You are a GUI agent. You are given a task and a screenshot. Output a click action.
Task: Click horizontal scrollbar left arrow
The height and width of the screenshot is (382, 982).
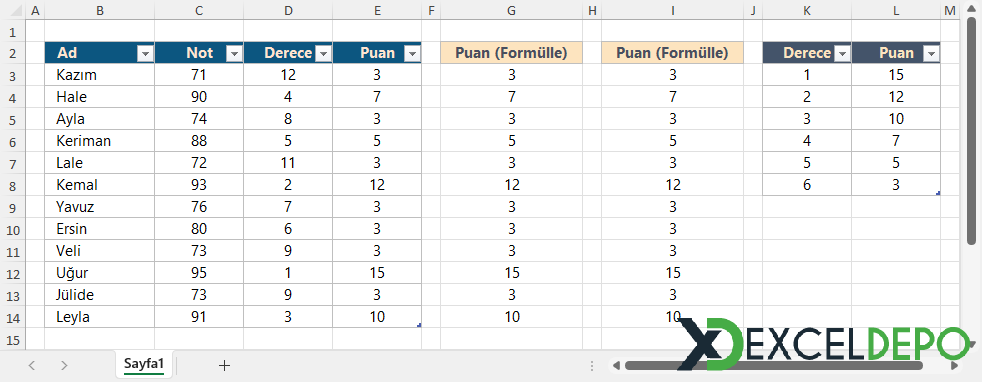pyautogui.click(x=616, y=366)
